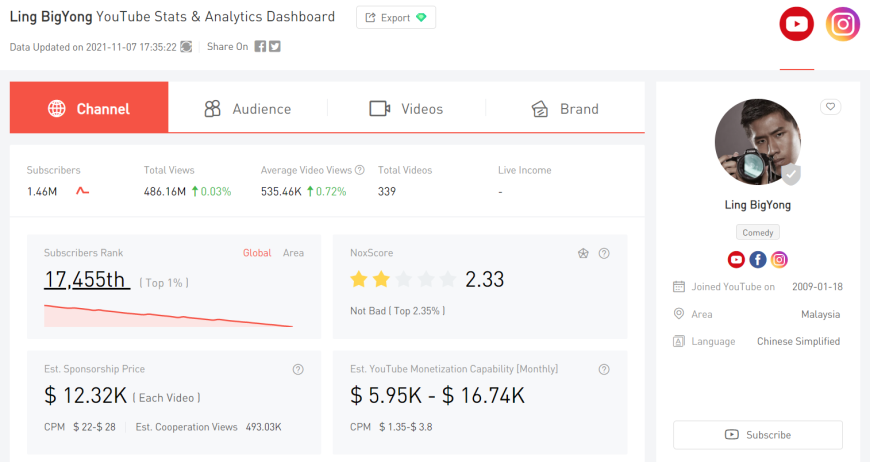This screenshot has height=462, width=870.
Task: Switch to the Instagram platform icon at top right
Action: 842,24
